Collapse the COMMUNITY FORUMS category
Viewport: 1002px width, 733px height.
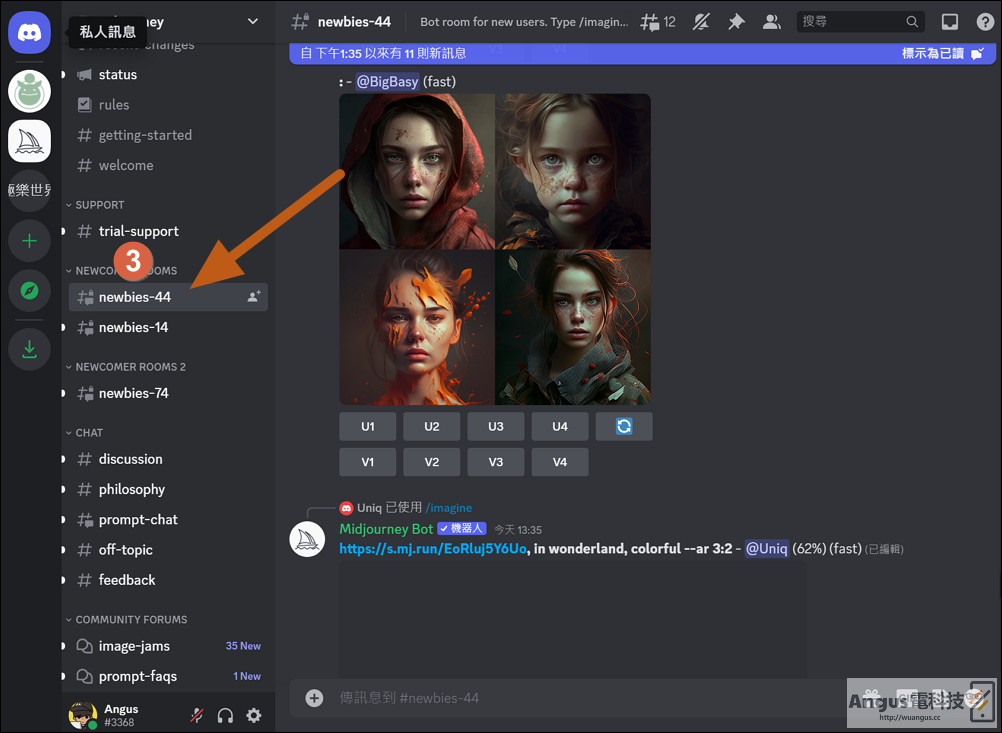pyautogui.click(x=127, y=620)
